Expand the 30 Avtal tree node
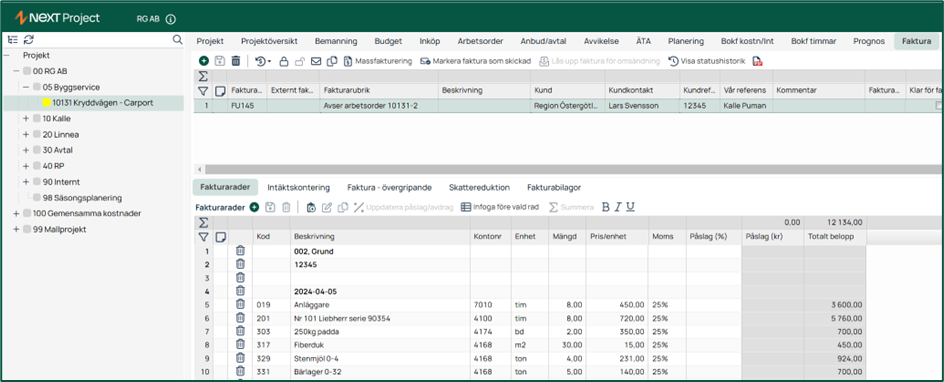This screenshot has height=382, width=944. pyautogui.click(x=26, y=150)
